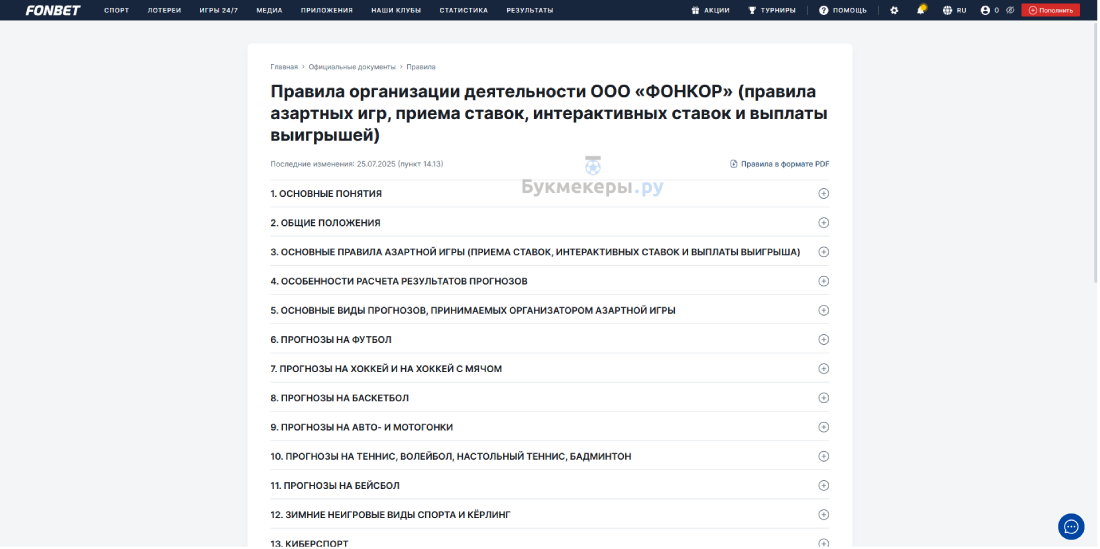
Task: Click heading 1. ОСНОВНЫЕ ПОНЯТИЯ
Action: pyautogui.click(x=326, y=194)
